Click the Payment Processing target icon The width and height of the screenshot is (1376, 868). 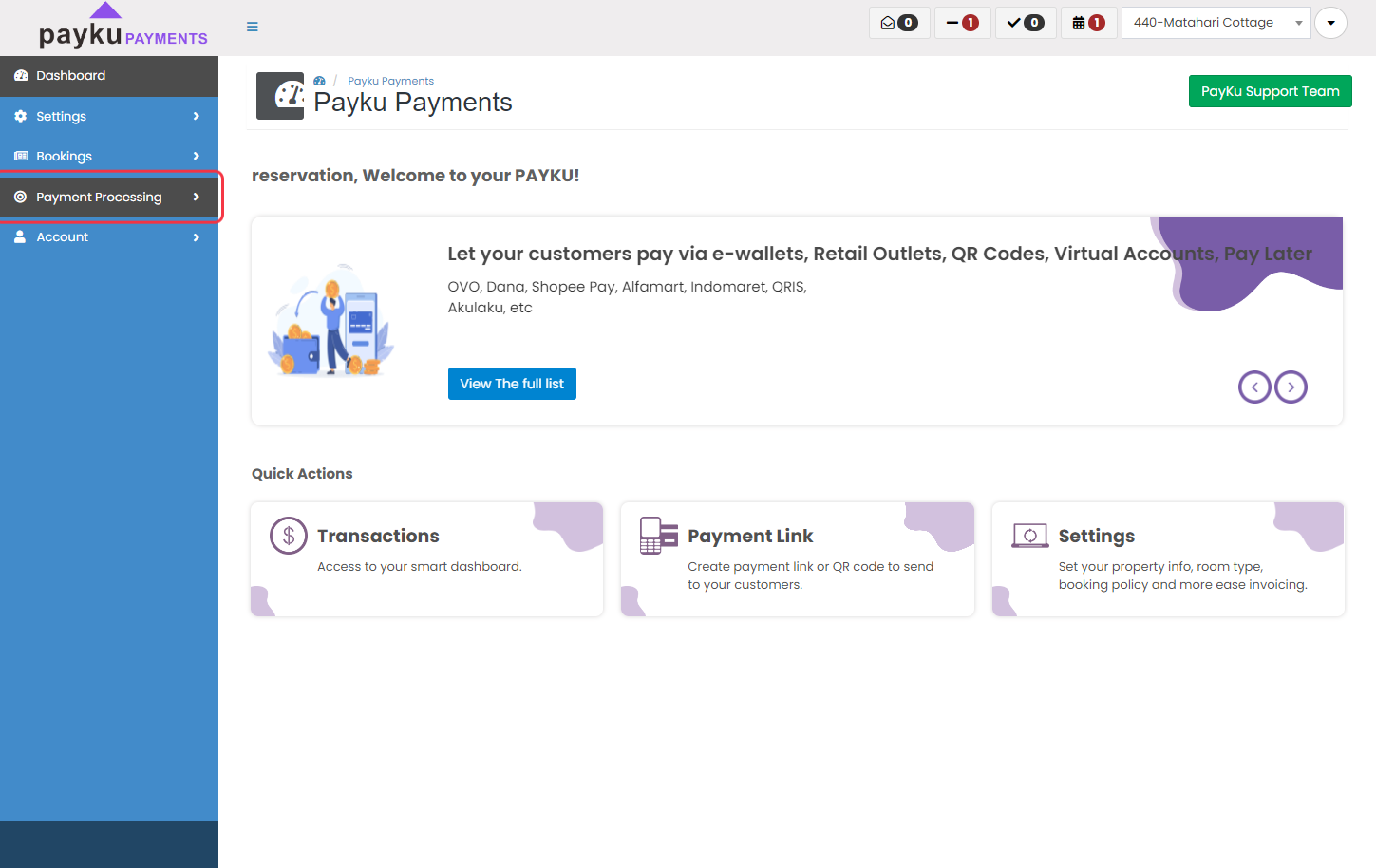coord(21,197)
